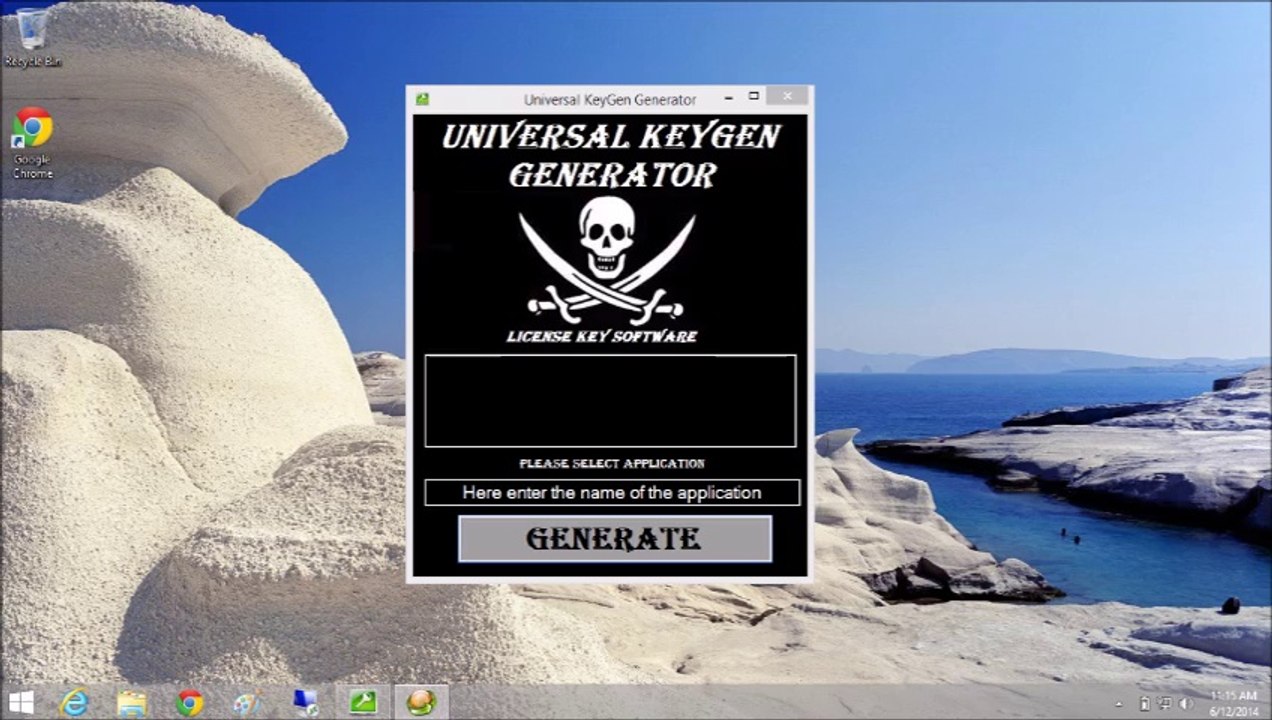Switch to the green key taskbar app
The height and width of the screenshot is (720, 1272).
click(x=363, y=703)
